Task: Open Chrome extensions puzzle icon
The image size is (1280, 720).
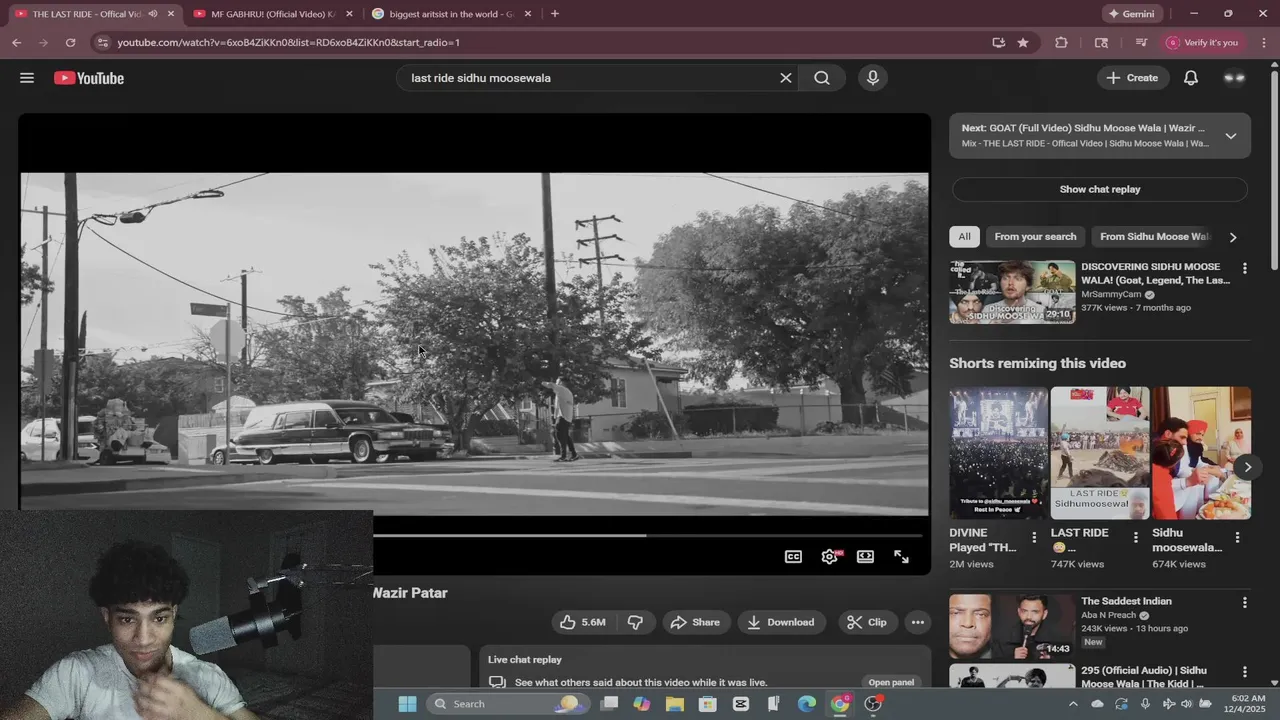Action: click(x=1061, y=43)
